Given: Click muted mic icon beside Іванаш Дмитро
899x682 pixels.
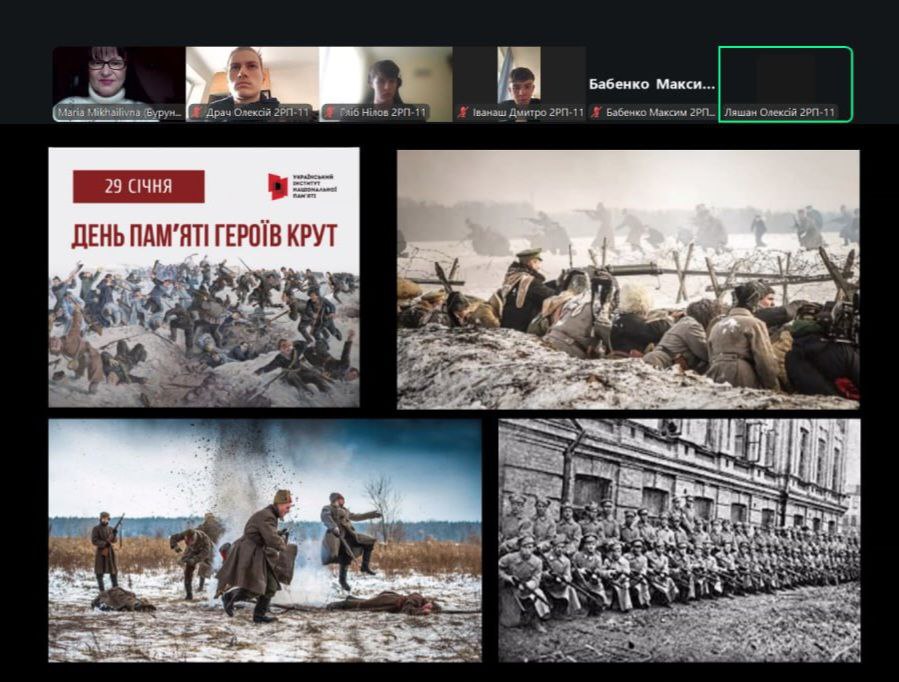Looking at the screenshot, I should [x=463, y=113].
